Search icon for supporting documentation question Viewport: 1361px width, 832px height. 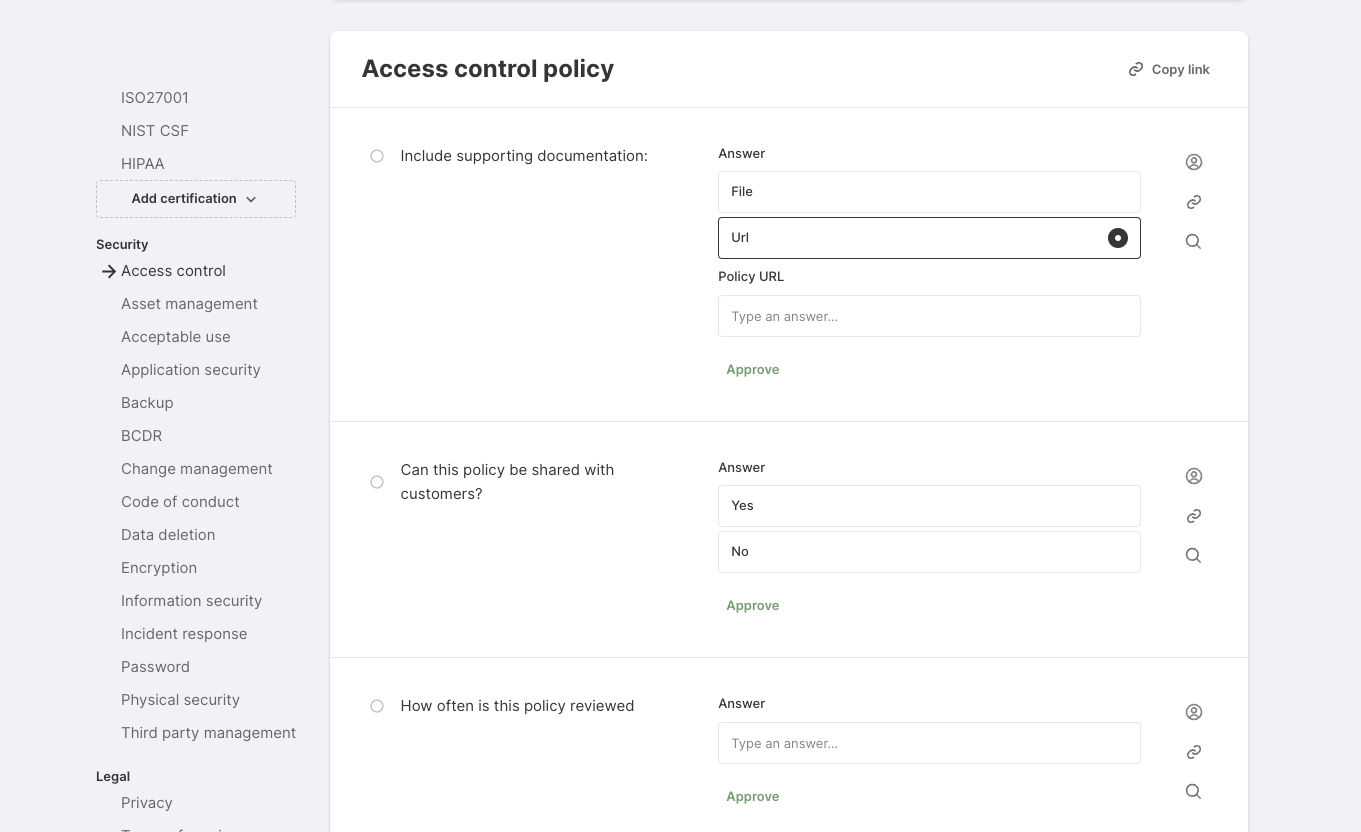pyautogui.click(x=1193, y=241)
